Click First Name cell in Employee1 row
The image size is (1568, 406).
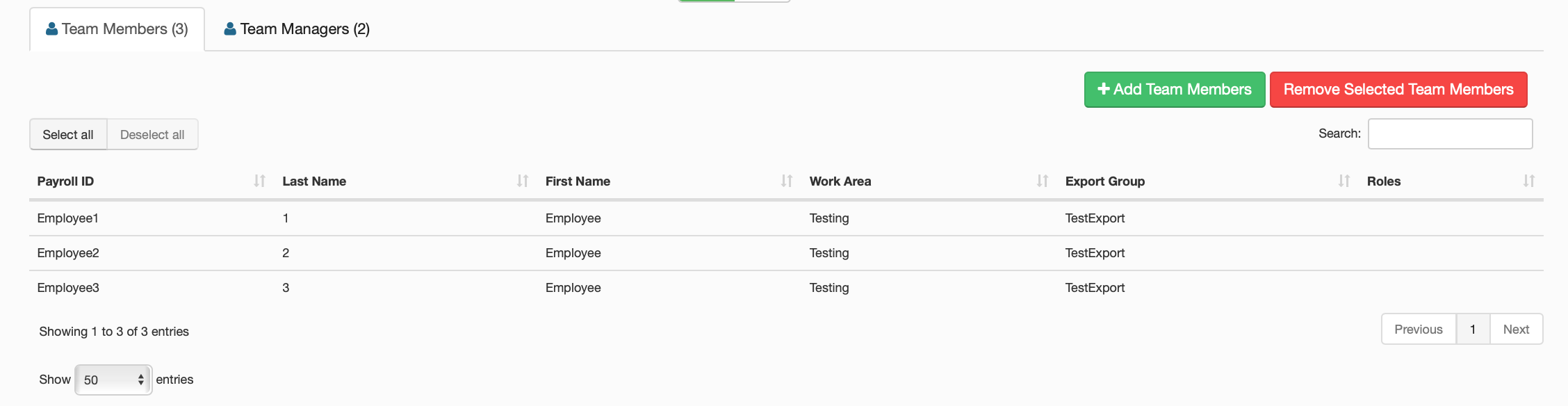pos(573,218)
